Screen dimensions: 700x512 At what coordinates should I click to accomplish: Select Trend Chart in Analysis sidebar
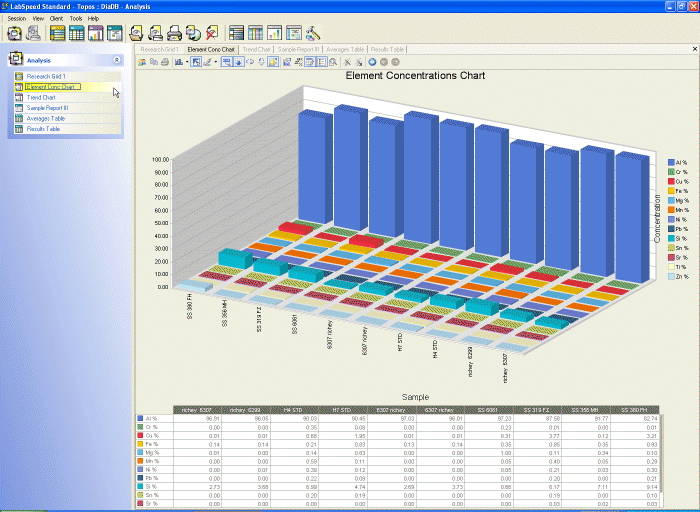(41, 97)
